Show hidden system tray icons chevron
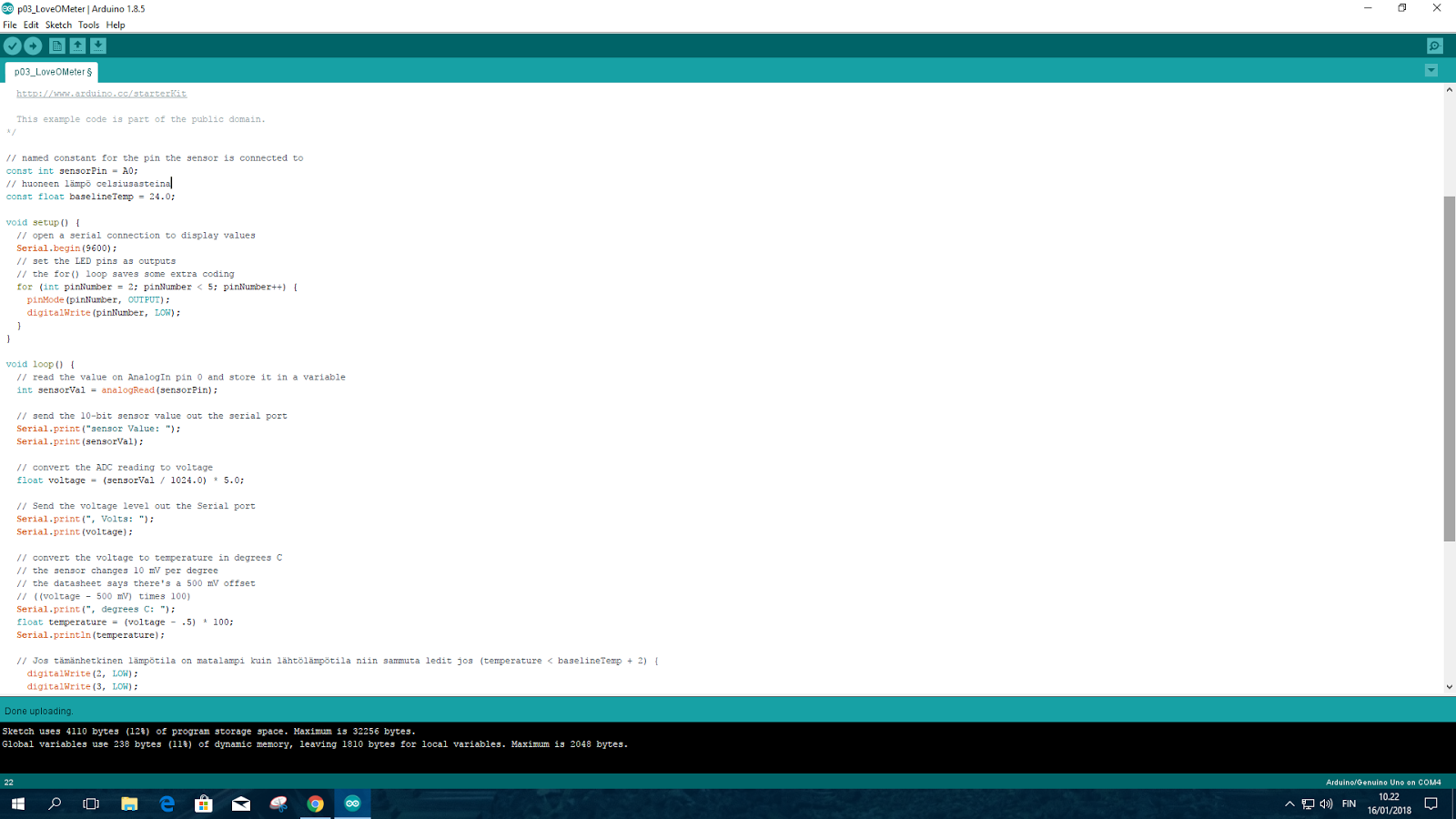The image size is (1456, 819). click(x=1289, y=804)
